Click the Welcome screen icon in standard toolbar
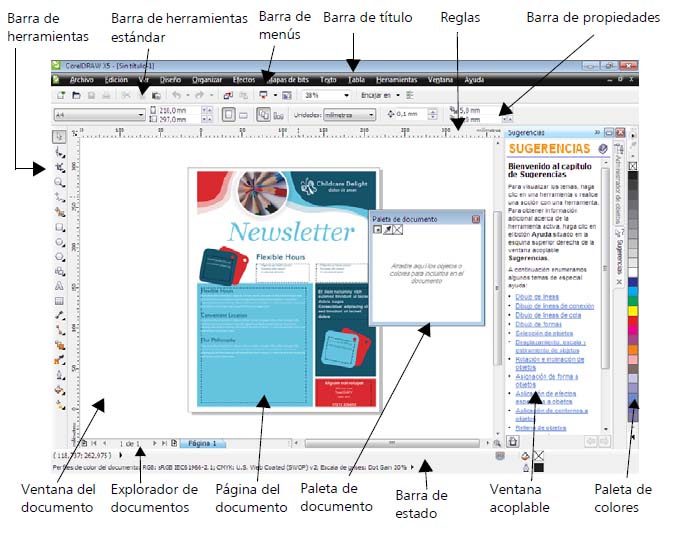The image size is (676, 540). (x=287, y=95)
